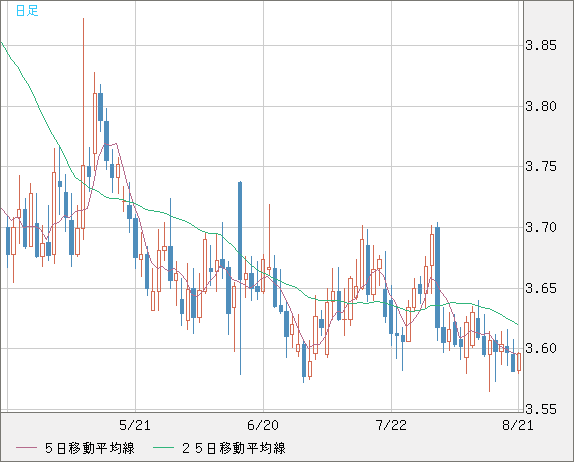This screenshot has width=574, height=462.
Task: Click the tallest red candlestick wick near 3.87
Action: point(83,92)
